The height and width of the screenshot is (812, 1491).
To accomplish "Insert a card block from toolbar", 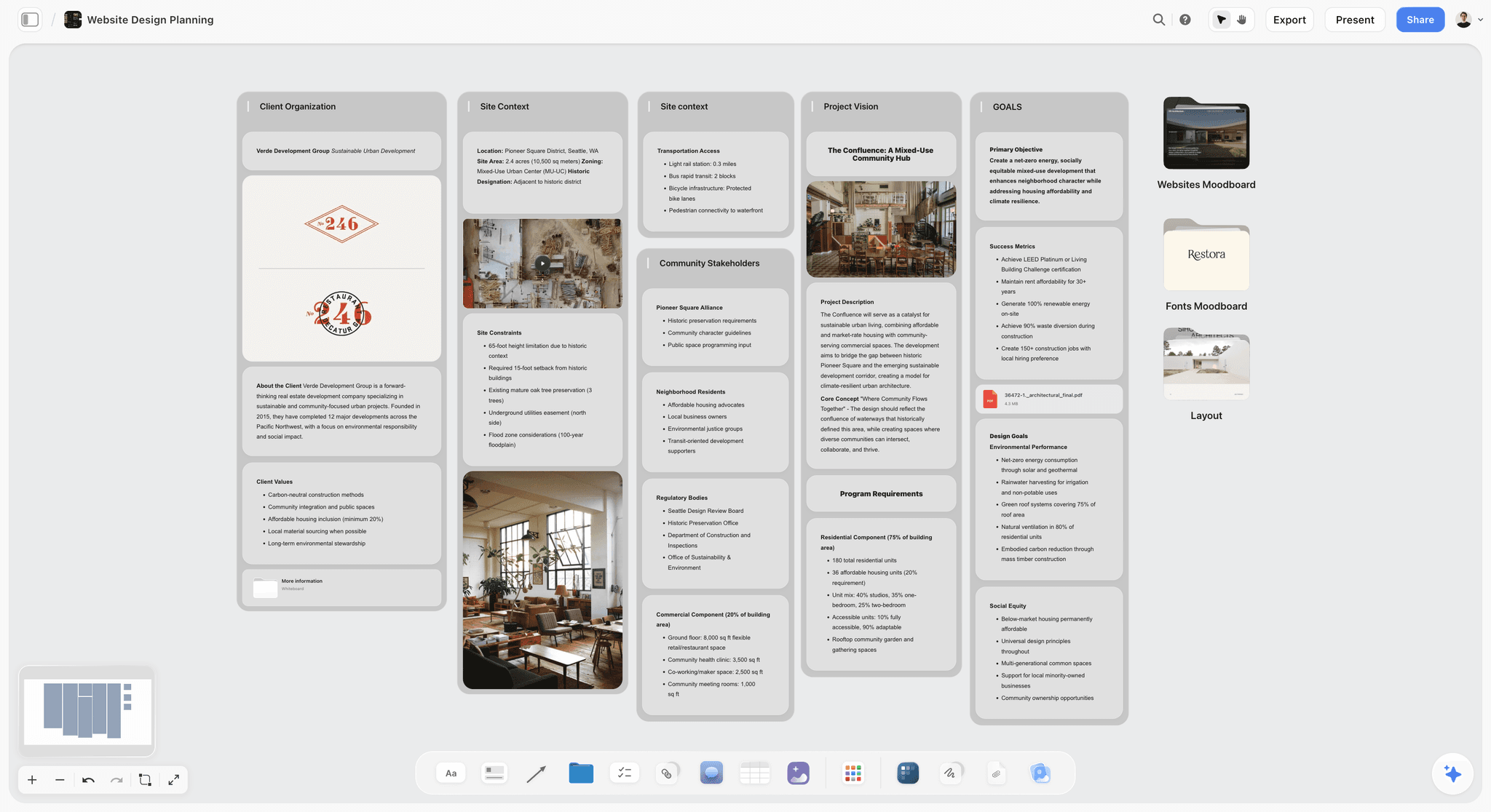I will (x=494, y=773).
